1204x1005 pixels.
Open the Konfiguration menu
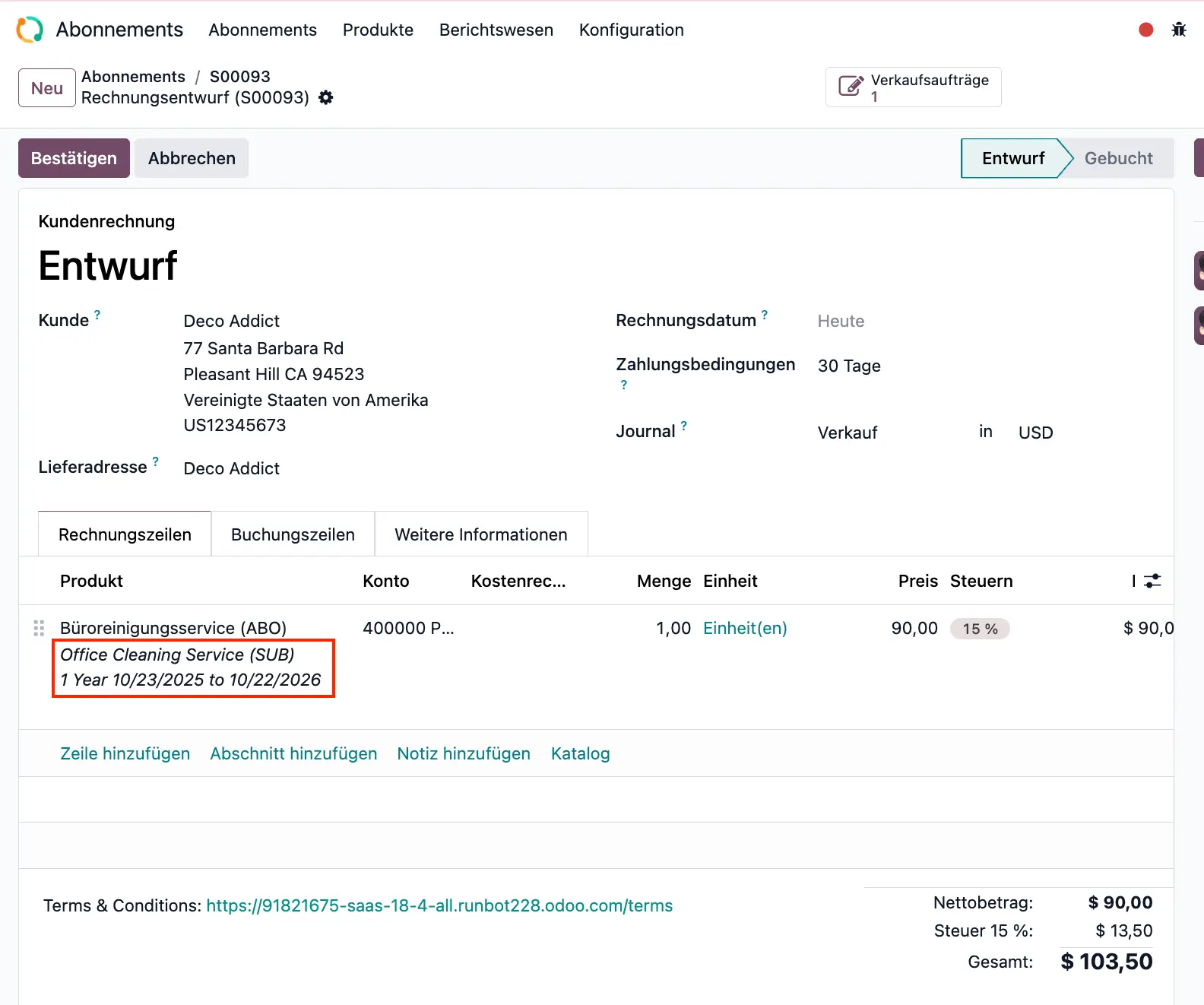(x=631, y=30)
